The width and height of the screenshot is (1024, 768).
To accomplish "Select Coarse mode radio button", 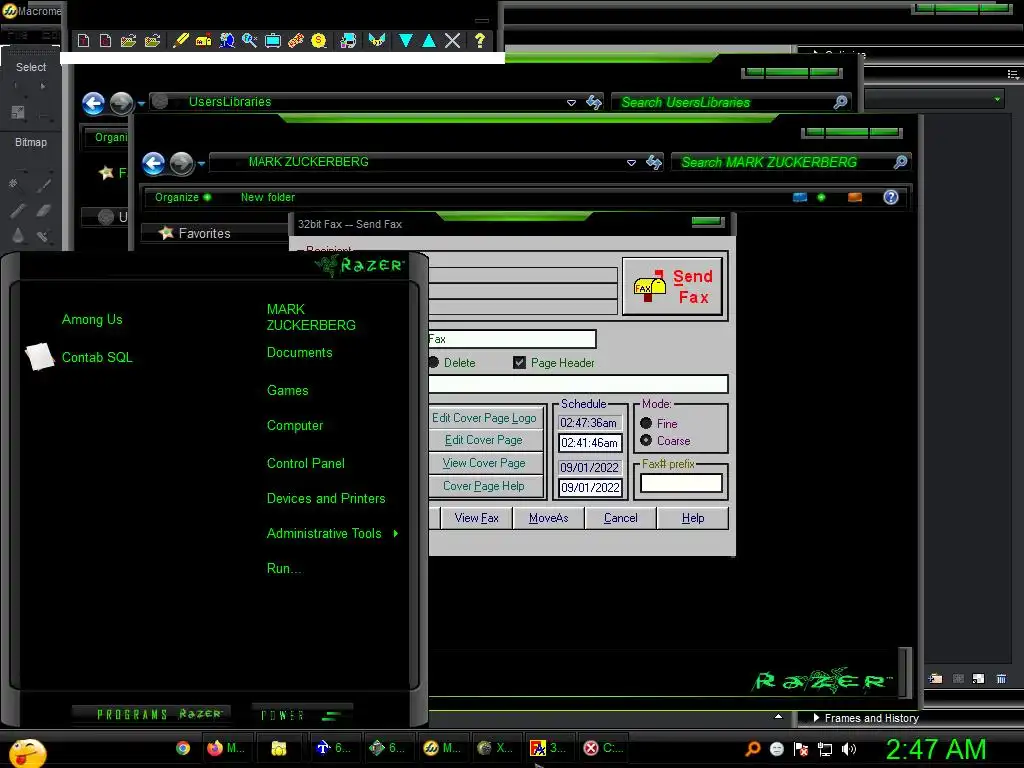I will [646, 440].
